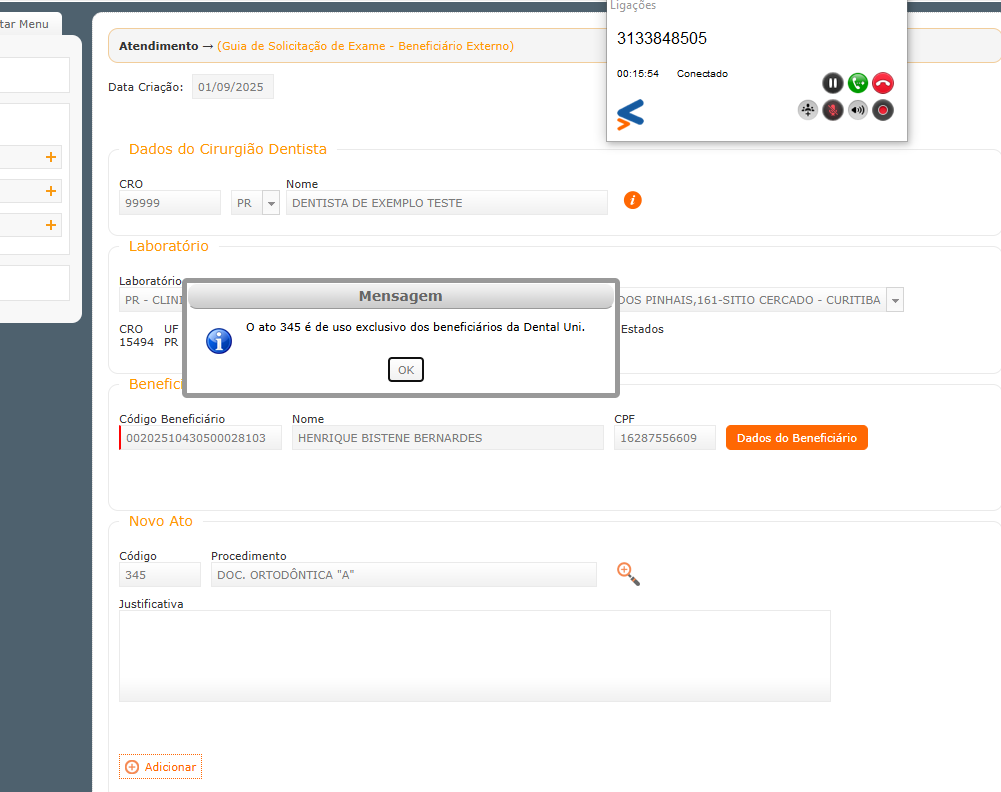Click the Procedimento field DOC. ORTODÔNTICA

403,575
